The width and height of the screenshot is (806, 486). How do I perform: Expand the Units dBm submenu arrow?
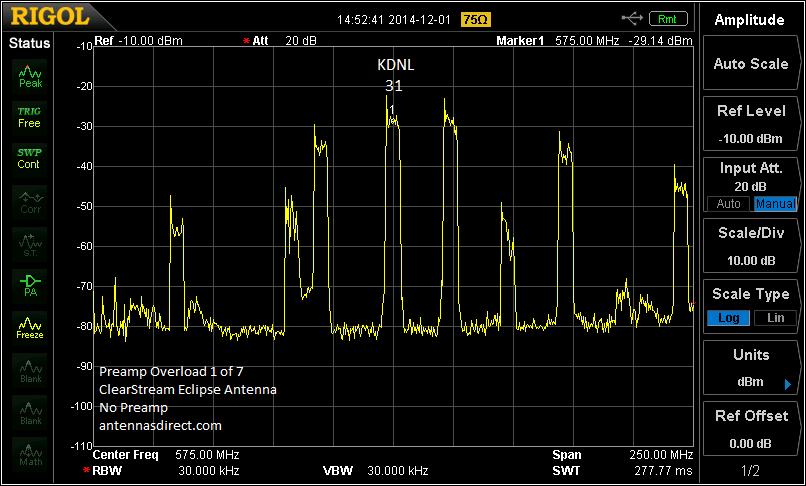point(787,384)
